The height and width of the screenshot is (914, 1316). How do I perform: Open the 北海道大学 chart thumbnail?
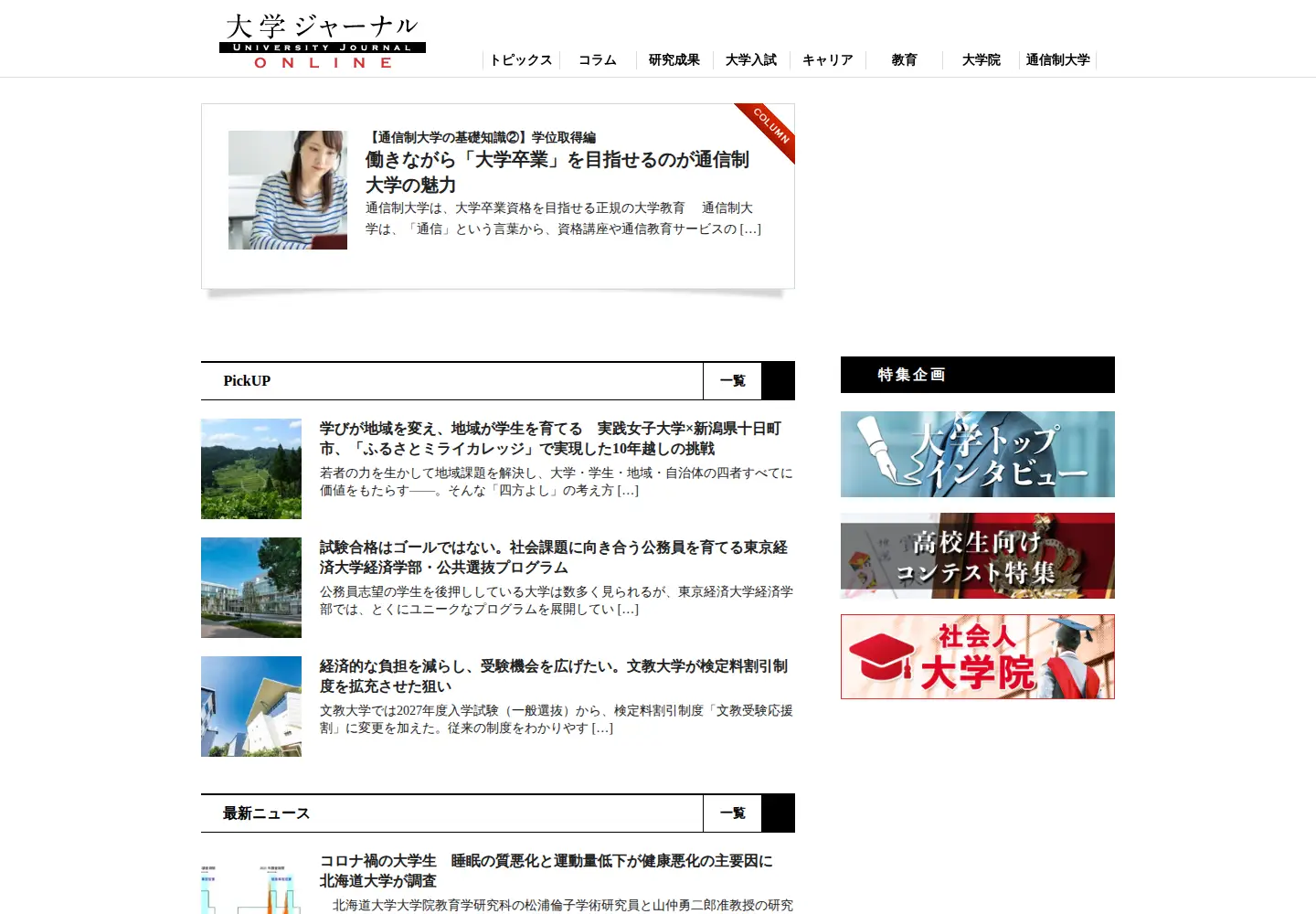(x=251, y=883)
